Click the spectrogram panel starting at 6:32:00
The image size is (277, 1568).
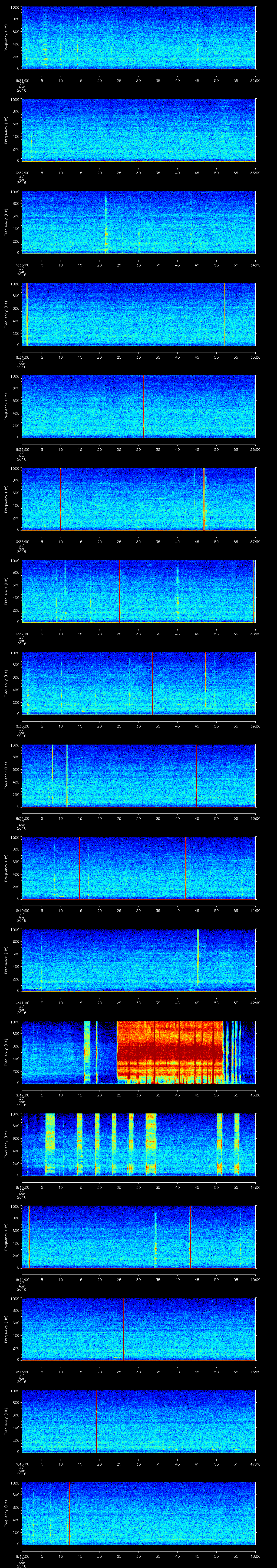click(x=138, y=130)
